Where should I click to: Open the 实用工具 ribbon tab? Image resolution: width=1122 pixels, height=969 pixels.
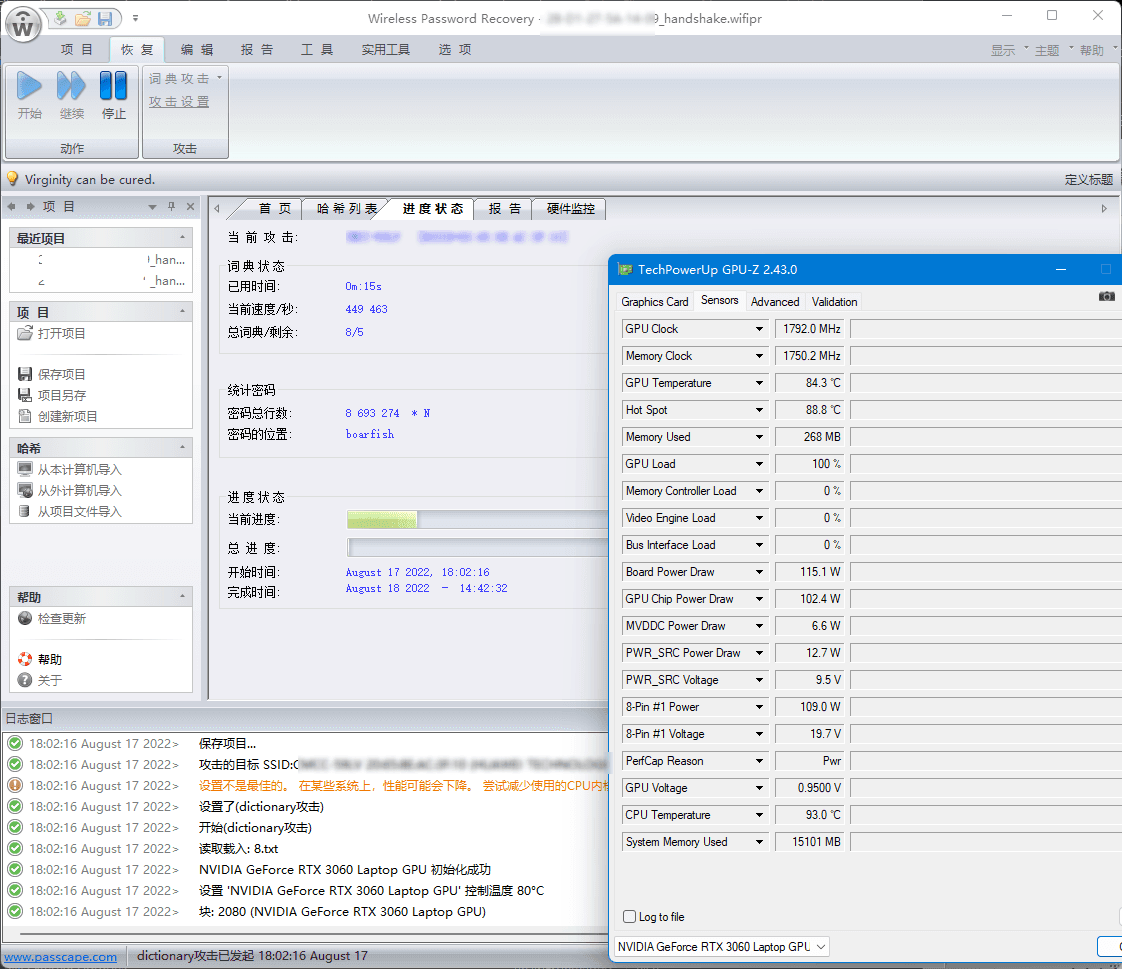[386, 49]
